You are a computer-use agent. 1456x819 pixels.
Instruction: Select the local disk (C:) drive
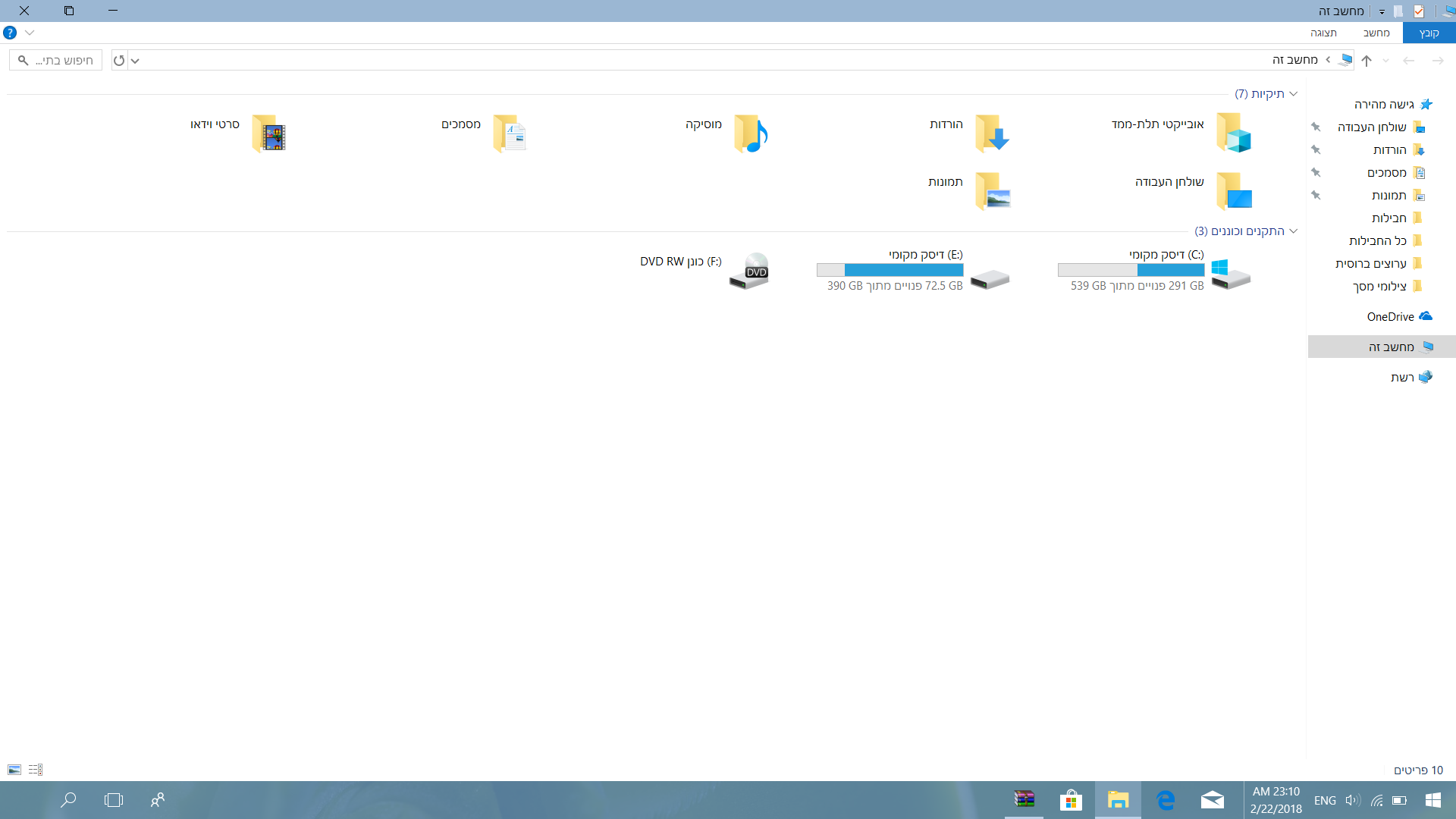[1154, 271]
